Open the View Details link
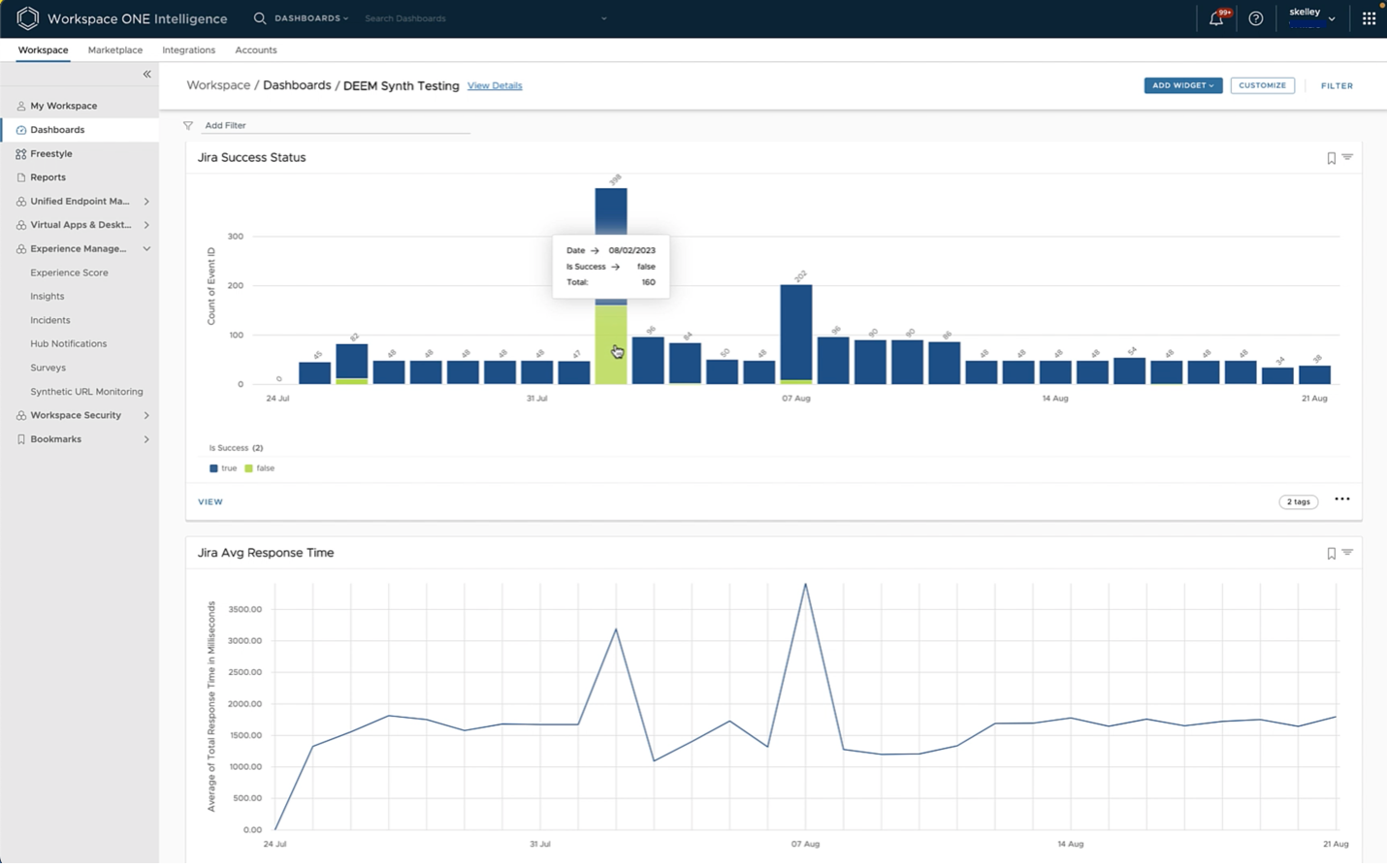Viewport: 1387px width, 868px height. point(494,86)
